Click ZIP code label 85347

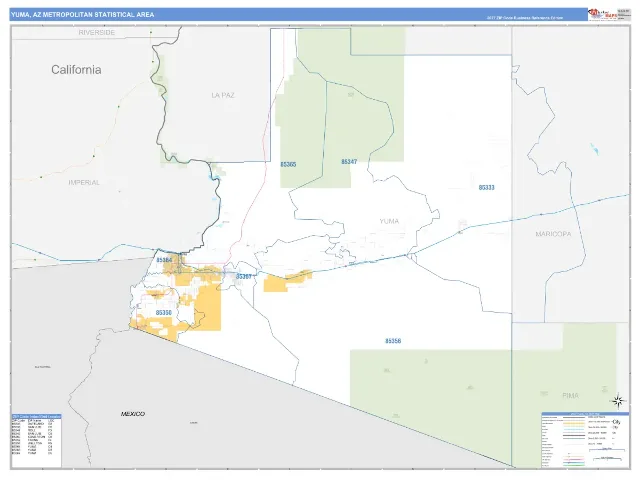349,162
